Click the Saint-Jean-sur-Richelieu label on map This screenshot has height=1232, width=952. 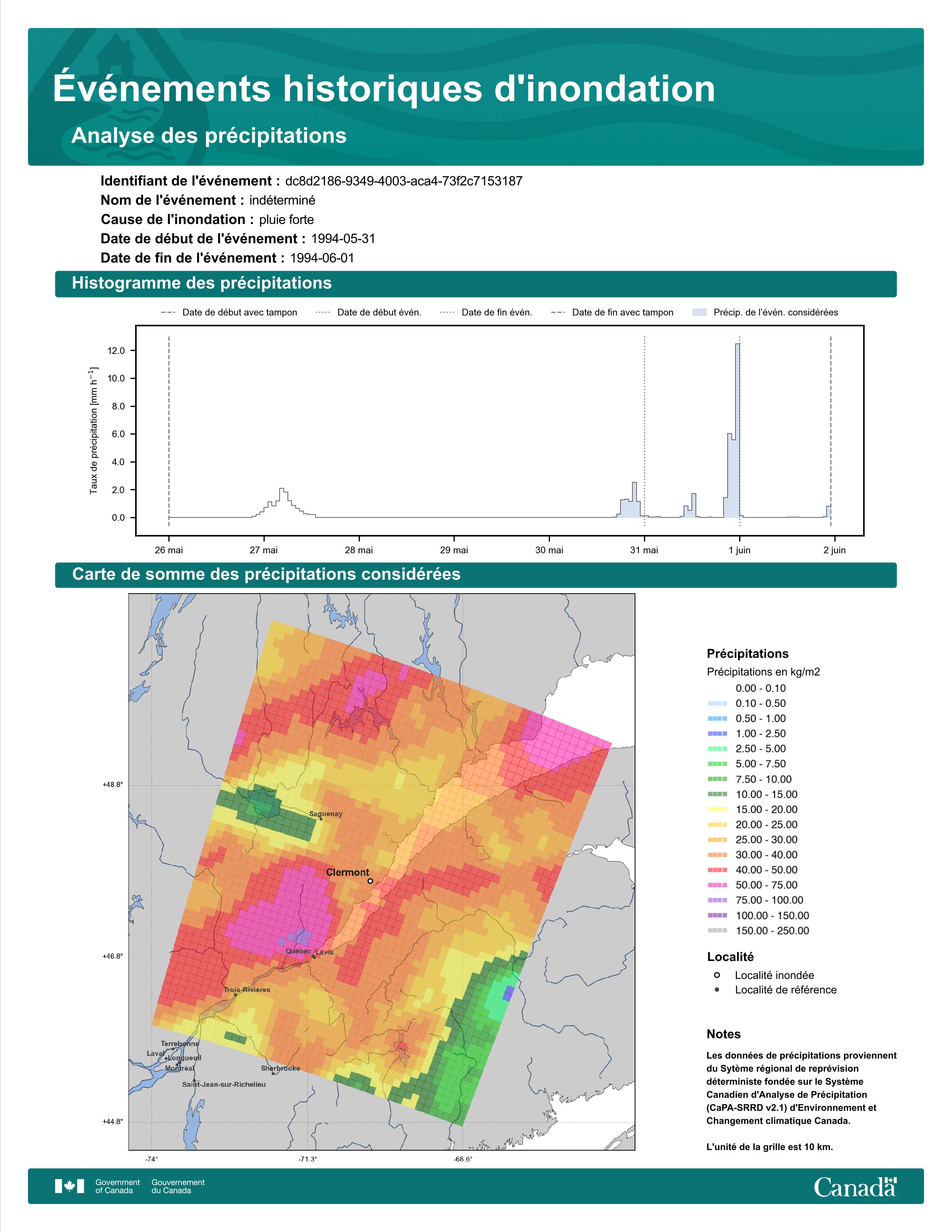[x=224, y=1084]
